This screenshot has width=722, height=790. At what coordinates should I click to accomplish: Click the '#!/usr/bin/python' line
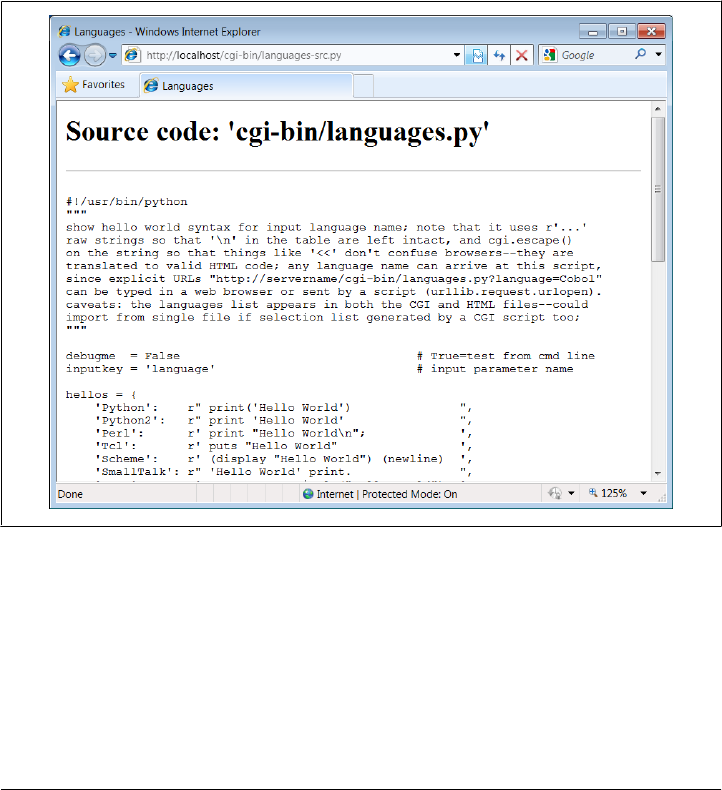(x=126, y=202)
